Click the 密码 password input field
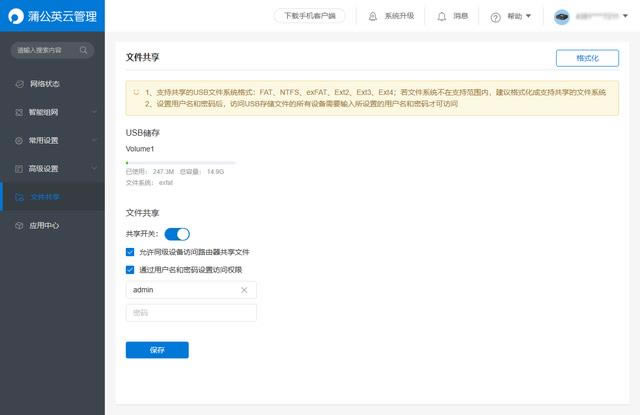640x415 pixels. point(191,313)
